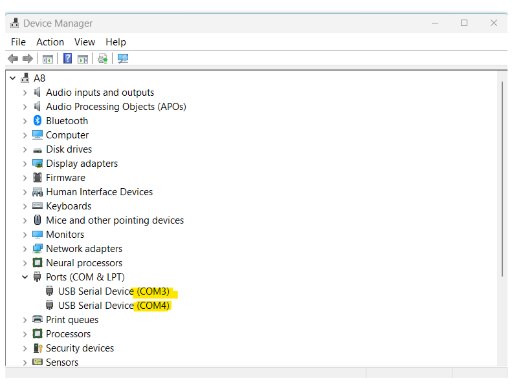Screen dimensions: 524x389
Task: Expand the Network adapters category arrow
Action: (x=25, y=249)
